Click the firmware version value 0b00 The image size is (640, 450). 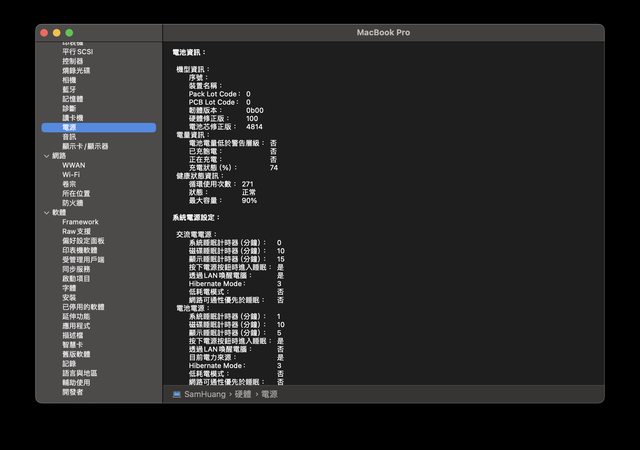coord(255,110)
